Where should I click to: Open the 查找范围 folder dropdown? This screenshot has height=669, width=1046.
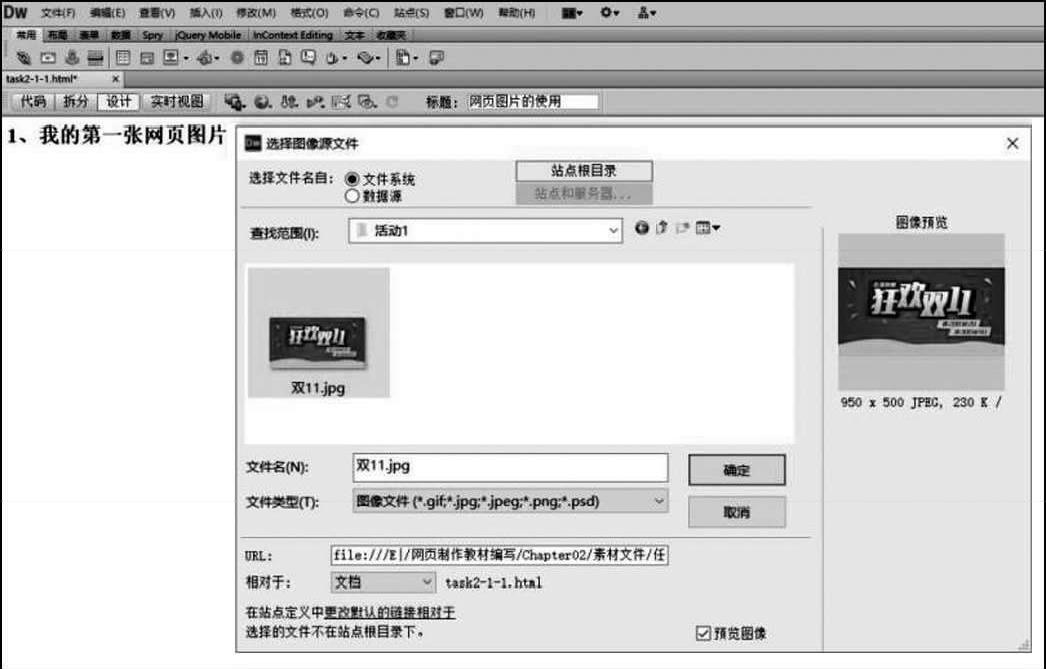tap(613, 231)
